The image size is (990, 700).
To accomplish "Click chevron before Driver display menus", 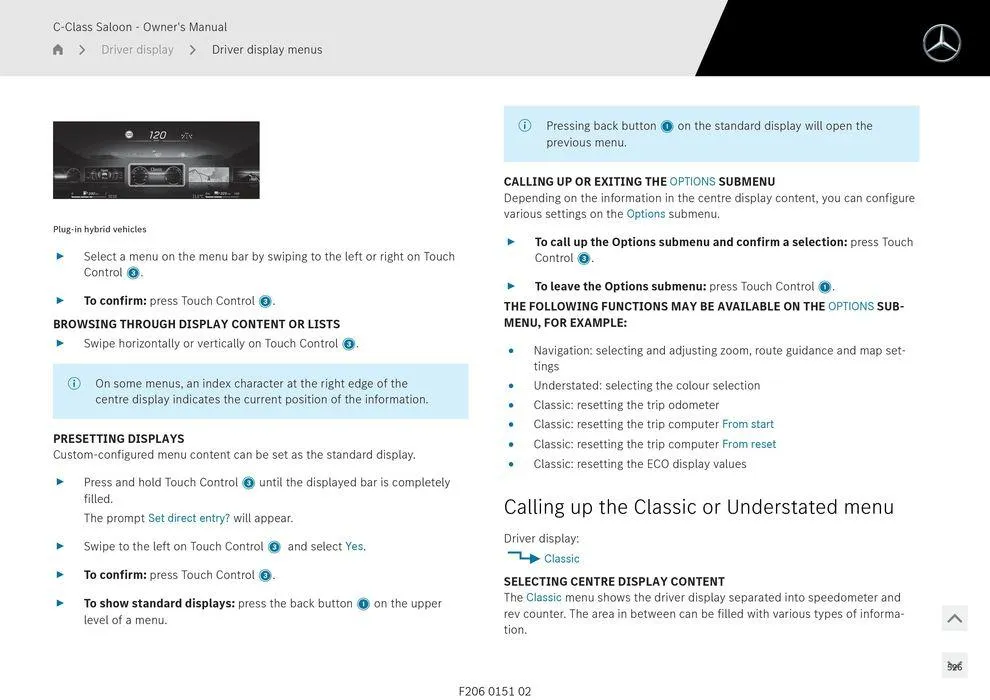I will [193, 50].
